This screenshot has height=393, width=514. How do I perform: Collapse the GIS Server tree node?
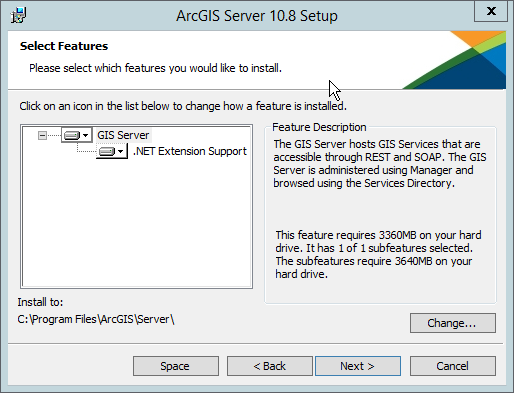click(x=42, y=135)
